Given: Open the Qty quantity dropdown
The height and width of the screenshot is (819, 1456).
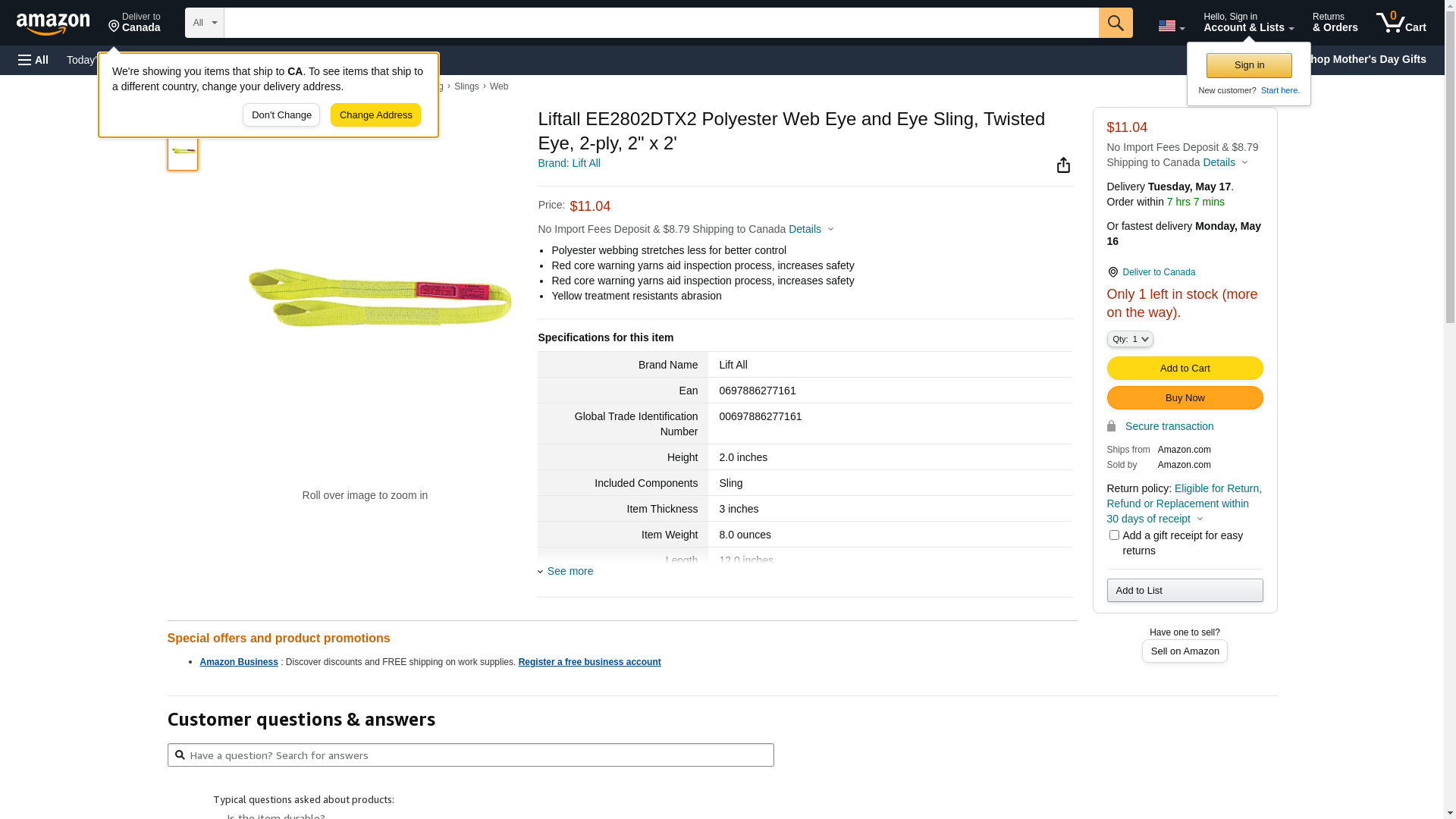Looking at the screenshot, I should pos(1130,339).
